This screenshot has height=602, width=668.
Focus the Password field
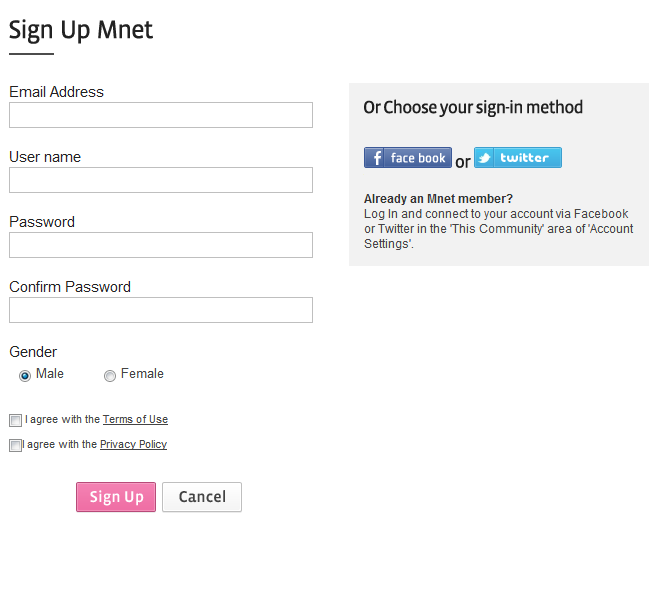[161, 245]
